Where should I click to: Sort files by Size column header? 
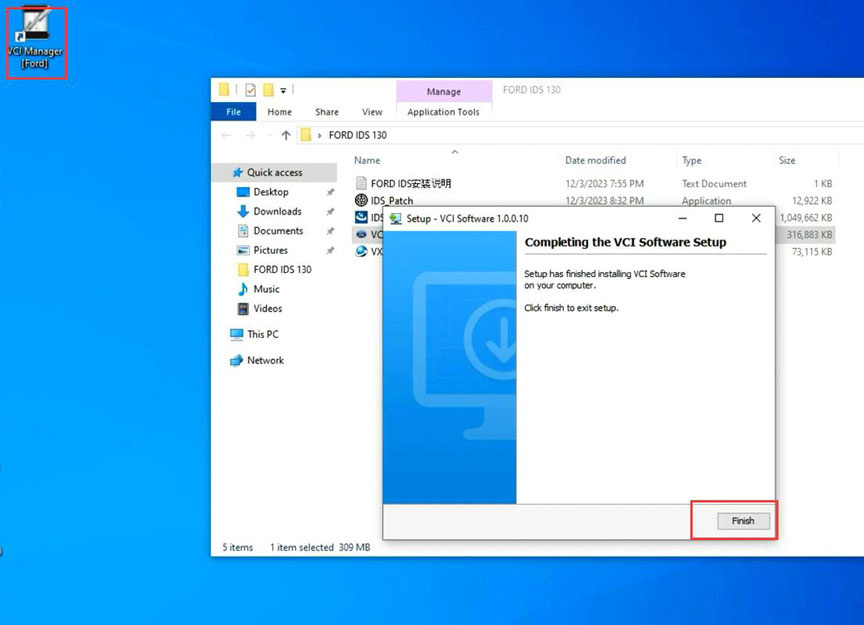[x=787, y=160]
